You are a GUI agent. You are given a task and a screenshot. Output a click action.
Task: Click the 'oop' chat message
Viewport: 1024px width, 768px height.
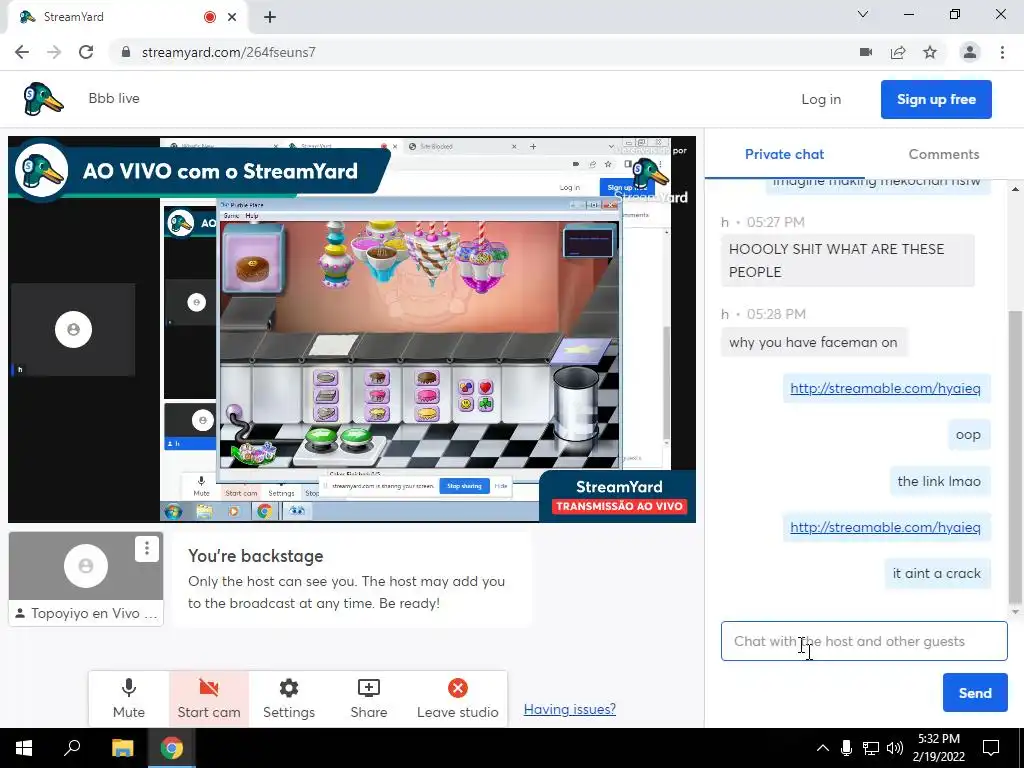pyautogui.click(x=968, y=435)
